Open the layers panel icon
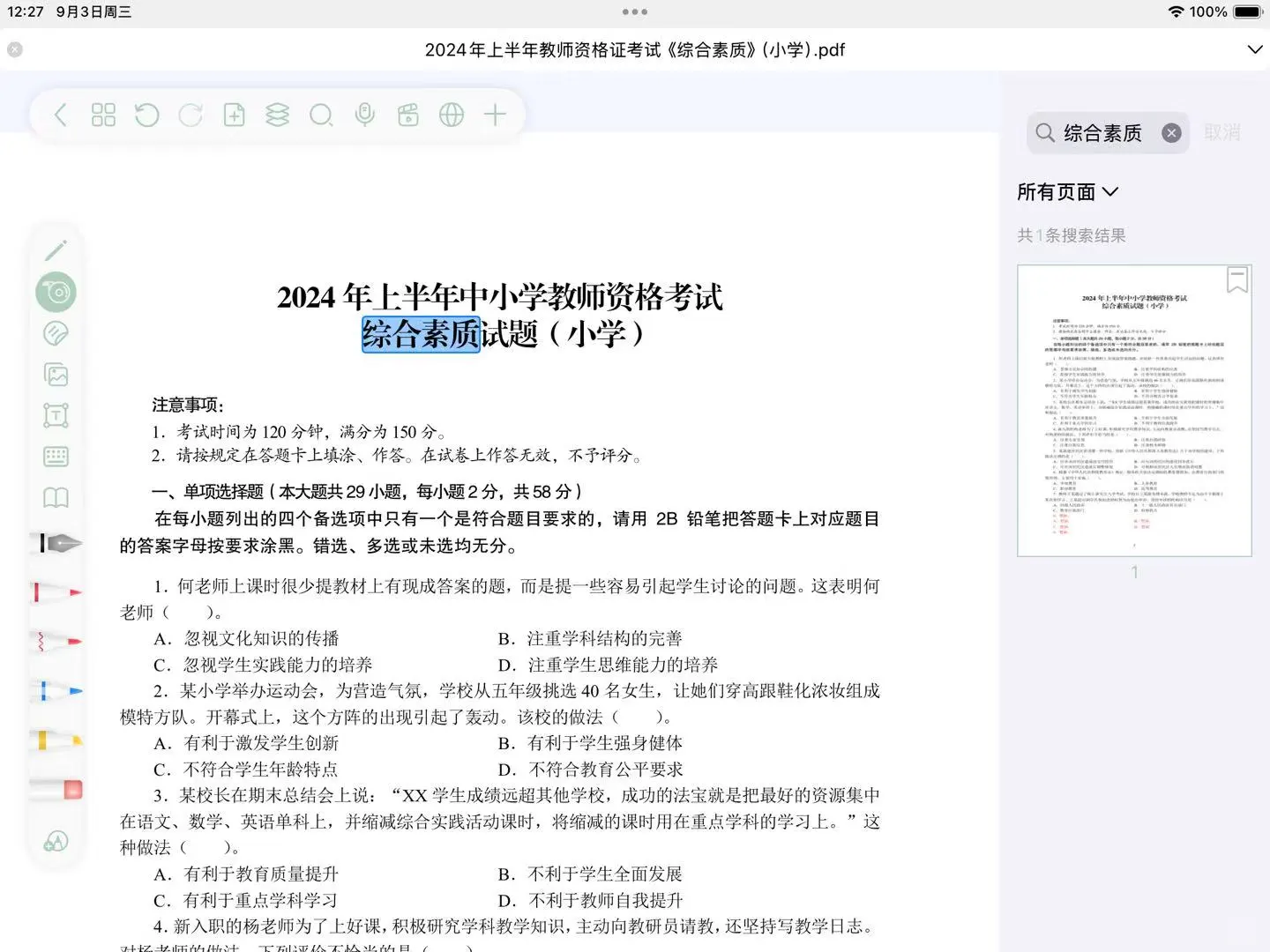This screenshot has height=952, width=1270. coord(277,115)
